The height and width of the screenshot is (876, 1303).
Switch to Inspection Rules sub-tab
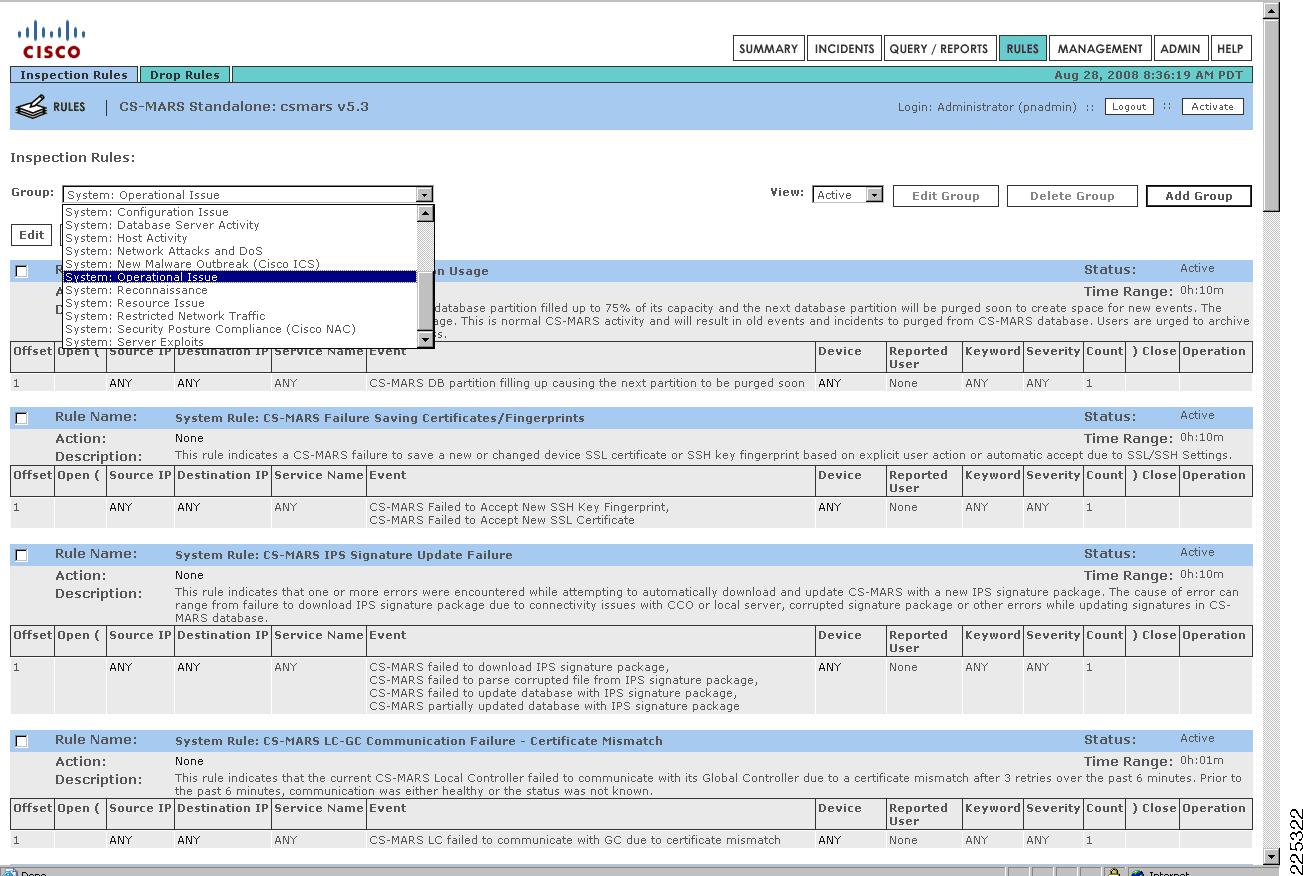74,75
